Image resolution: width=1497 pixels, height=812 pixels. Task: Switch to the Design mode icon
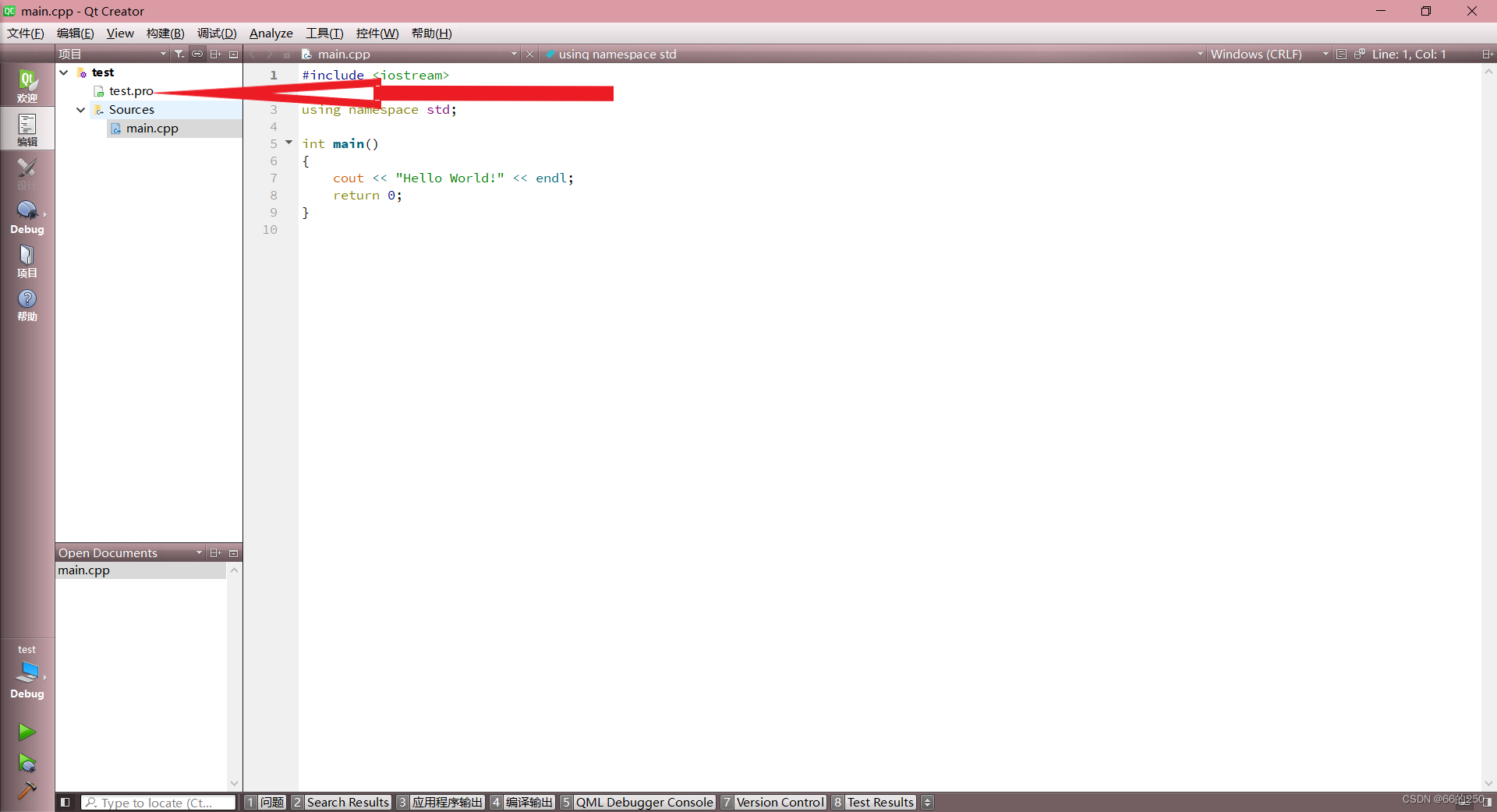[27, 172]
